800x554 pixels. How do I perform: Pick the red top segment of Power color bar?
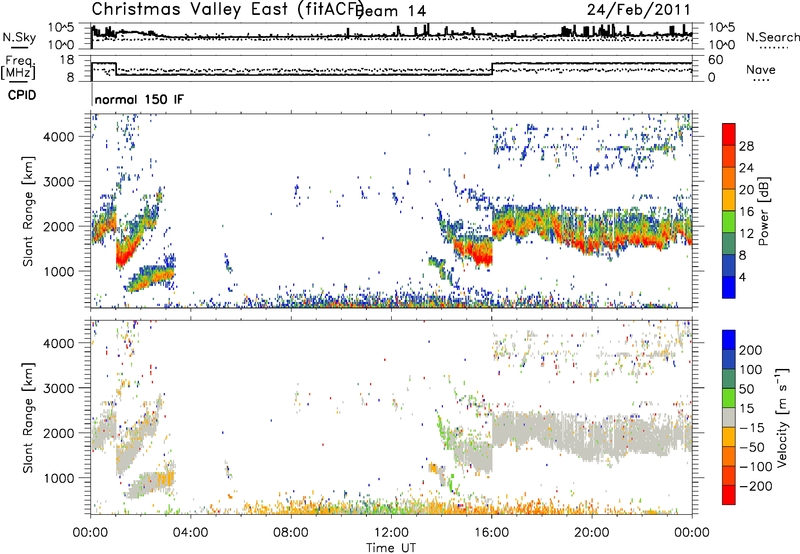click(x=729, y=134)
